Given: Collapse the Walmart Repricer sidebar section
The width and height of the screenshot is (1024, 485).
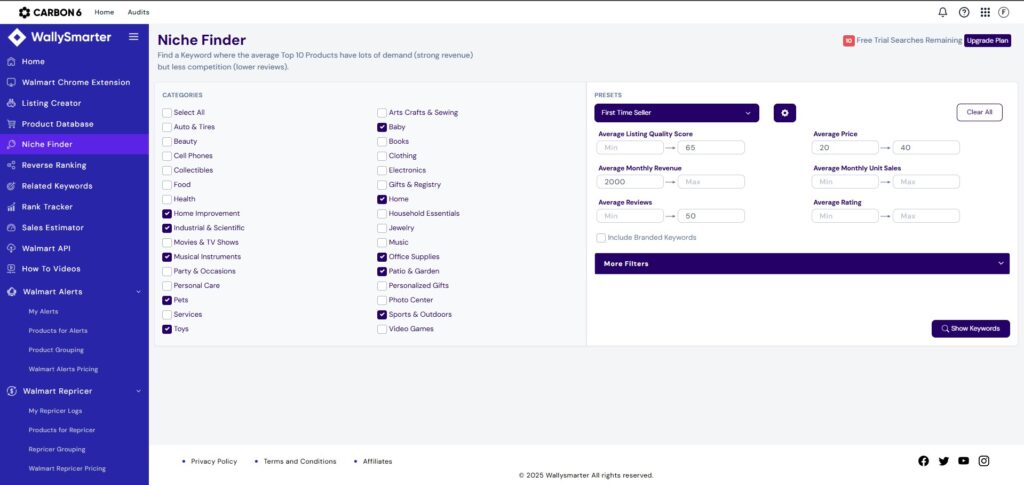Looking at the screenshot, I should pos(138,391).
